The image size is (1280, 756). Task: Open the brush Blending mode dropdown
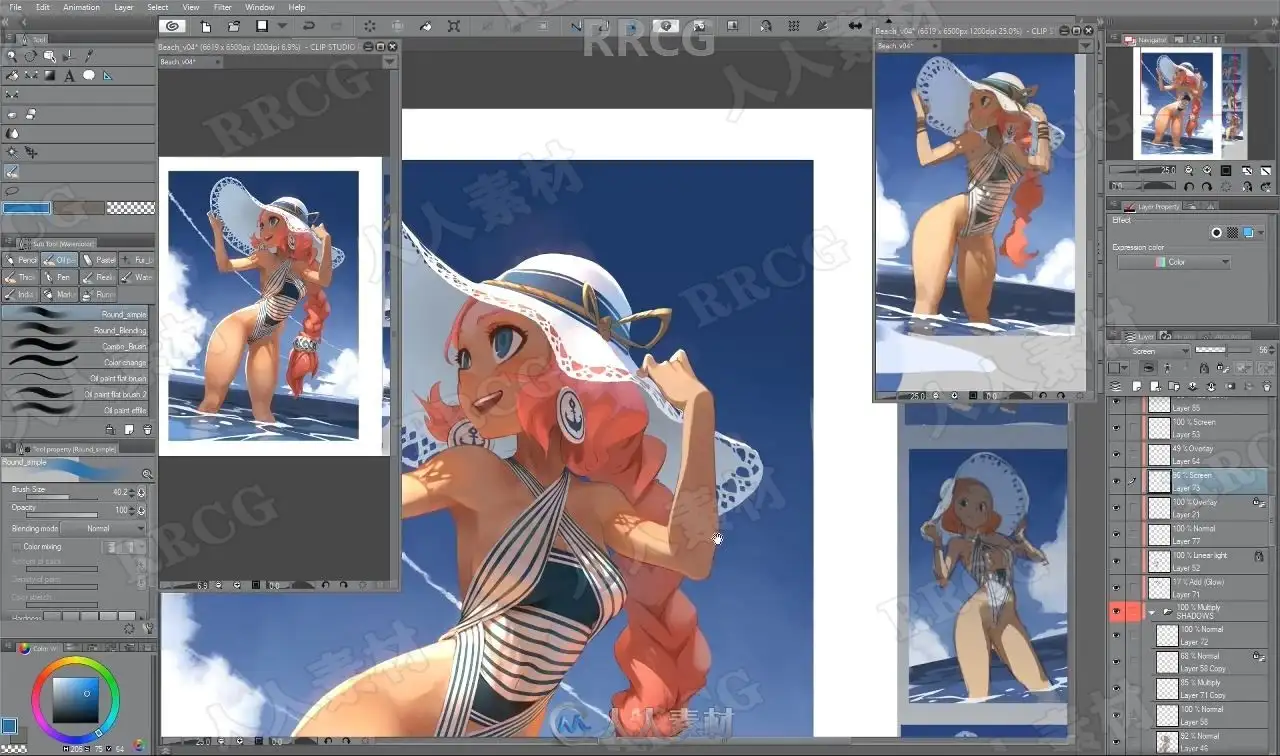(103, 528)
